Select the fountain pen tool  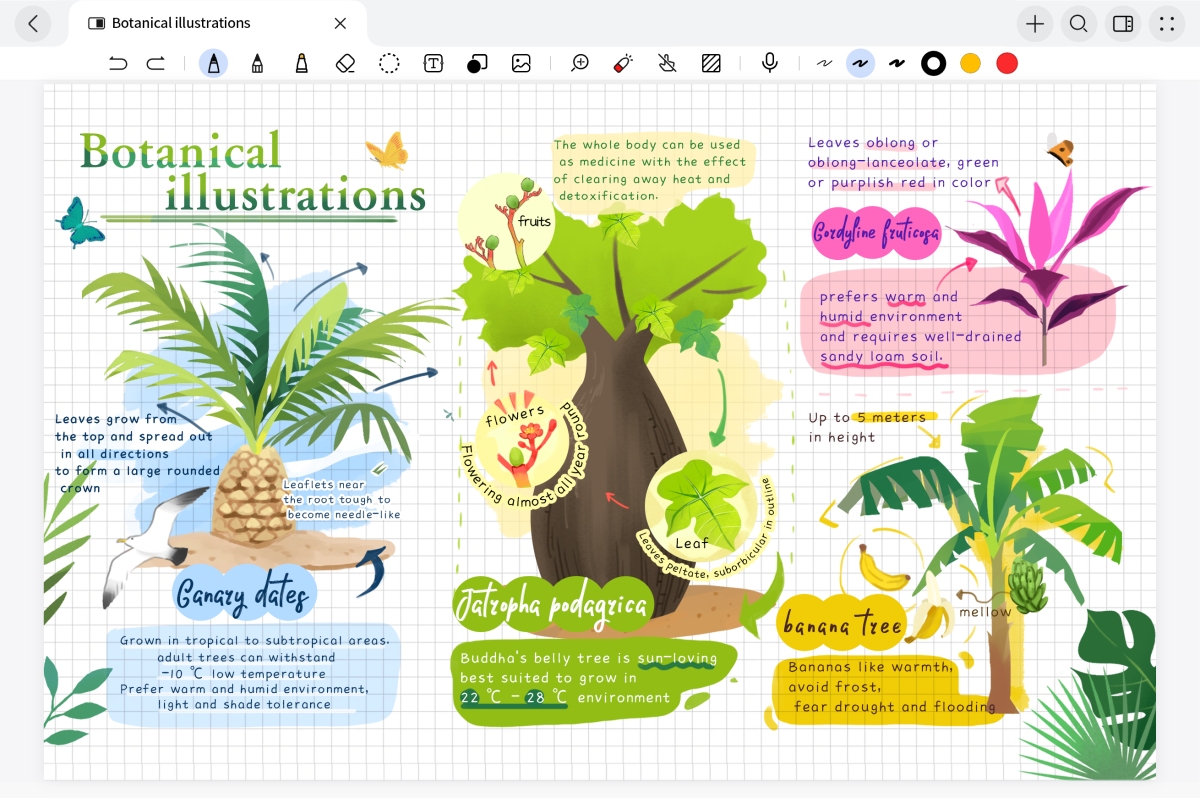213,64
